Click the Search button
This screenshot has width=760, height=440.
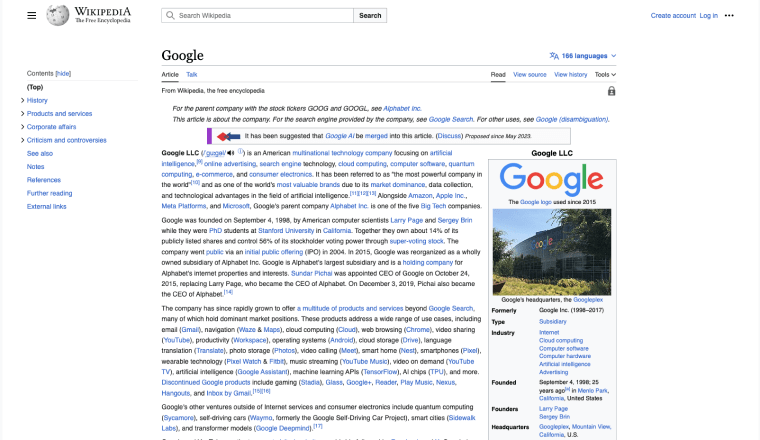tap(370, 16)
